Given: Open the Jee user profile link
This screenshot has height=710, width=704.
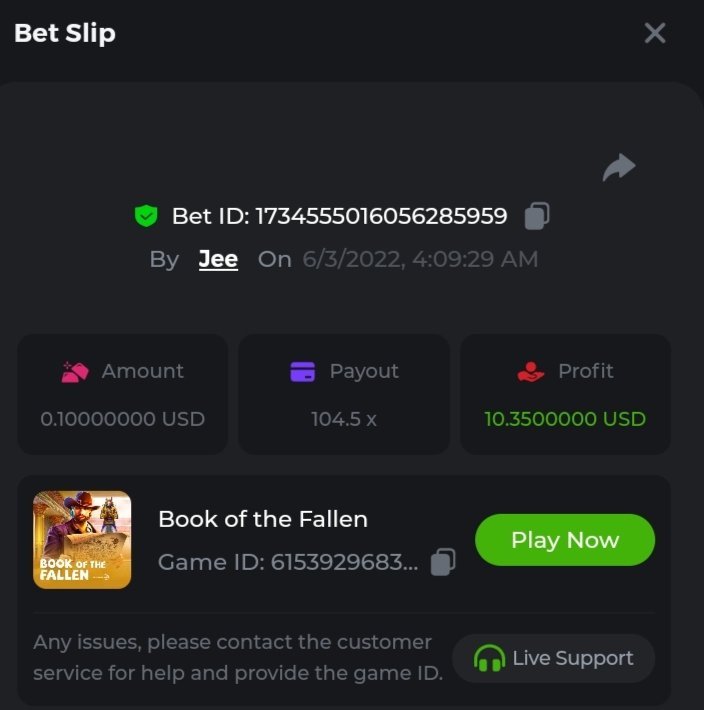Looking at the screenshot, I should tap(218, 259).
